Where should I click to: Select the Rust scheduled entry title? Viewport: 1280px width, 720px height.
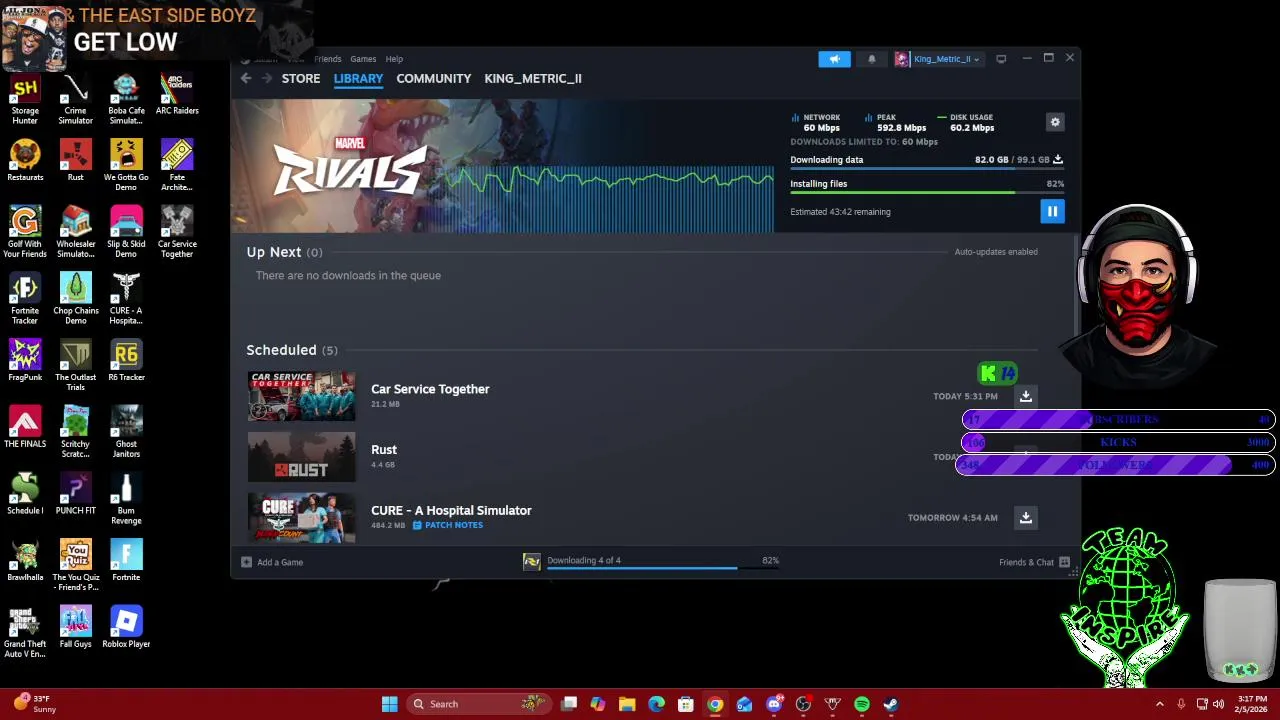coord(384,450)
